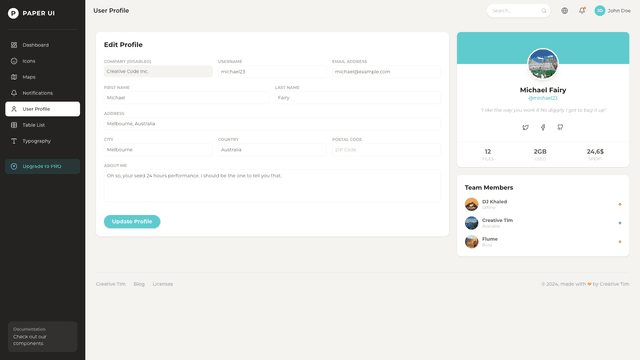The height and width of the screenshot is (360, 640).
Task: Click the 24,6$ Spent stat
Action: tap(595, 154)
